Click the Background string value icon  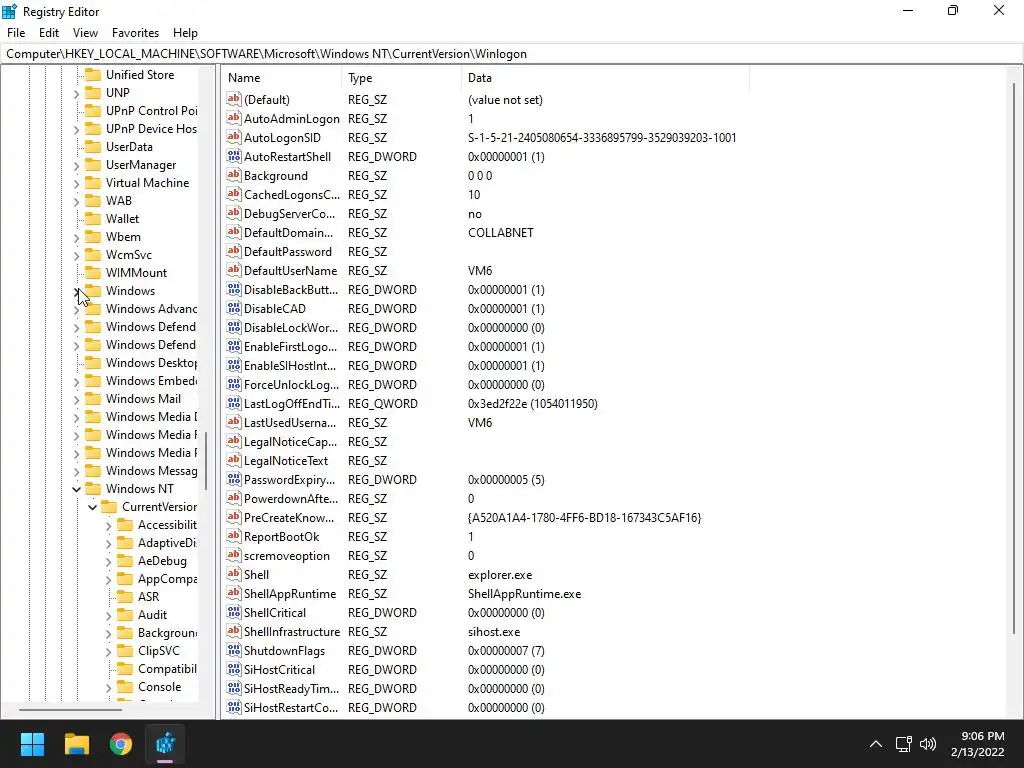233,175
